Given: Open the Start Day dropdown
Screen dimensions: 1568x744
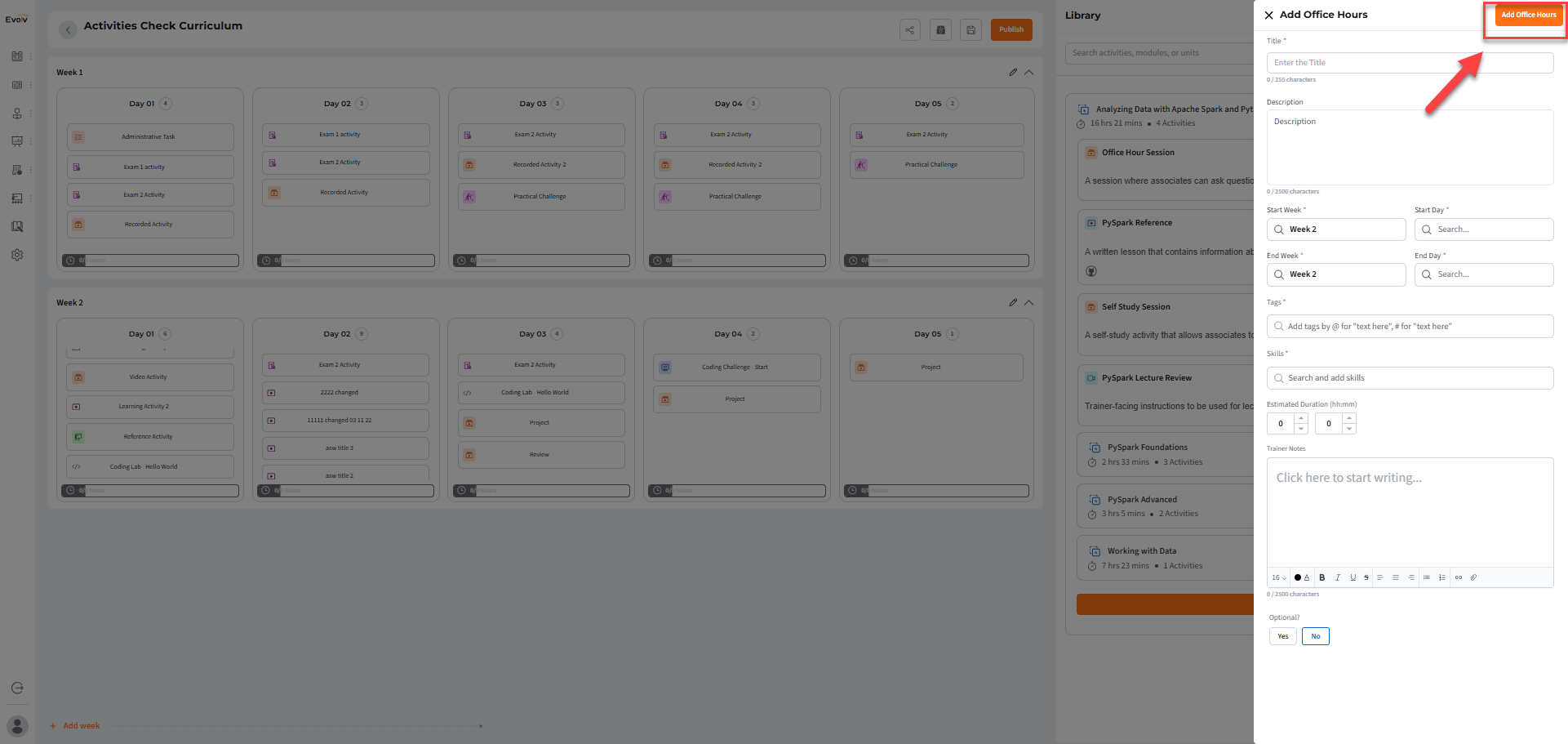Looking at the screenshot, I should point(1484,229).
